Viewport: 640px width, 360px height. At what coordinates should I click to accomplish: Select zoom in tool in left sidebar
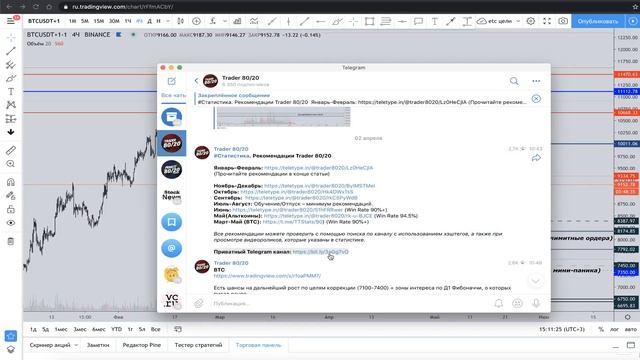pyautogui.click(x=11, y=164)
